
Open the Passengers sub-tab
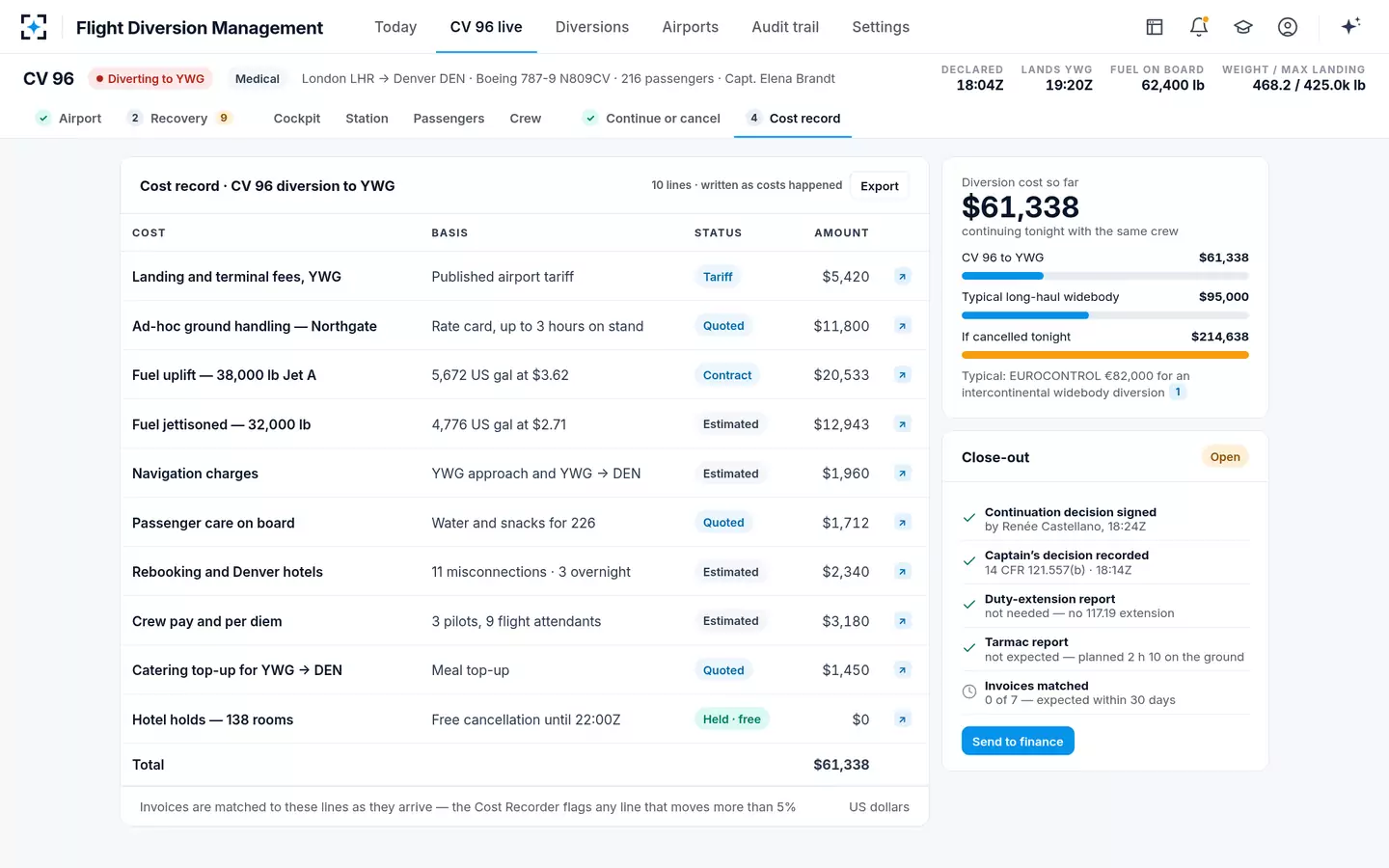449,118
